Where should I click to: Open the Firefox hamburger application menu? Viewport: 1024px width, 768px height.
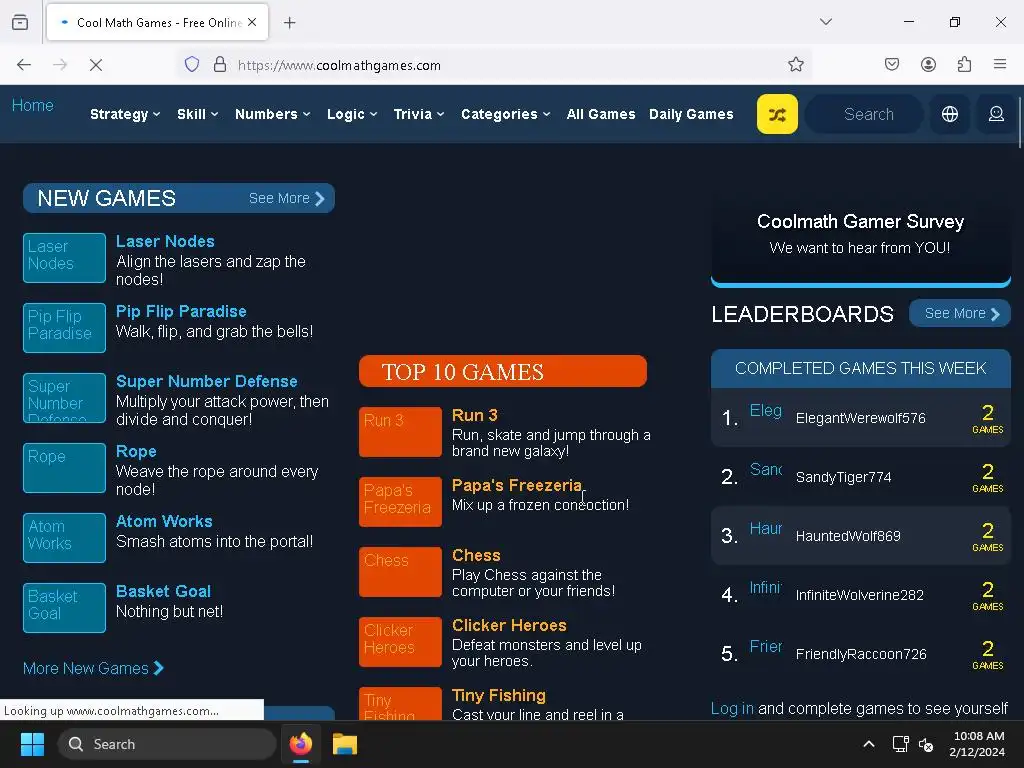(x=1000, y=65)
